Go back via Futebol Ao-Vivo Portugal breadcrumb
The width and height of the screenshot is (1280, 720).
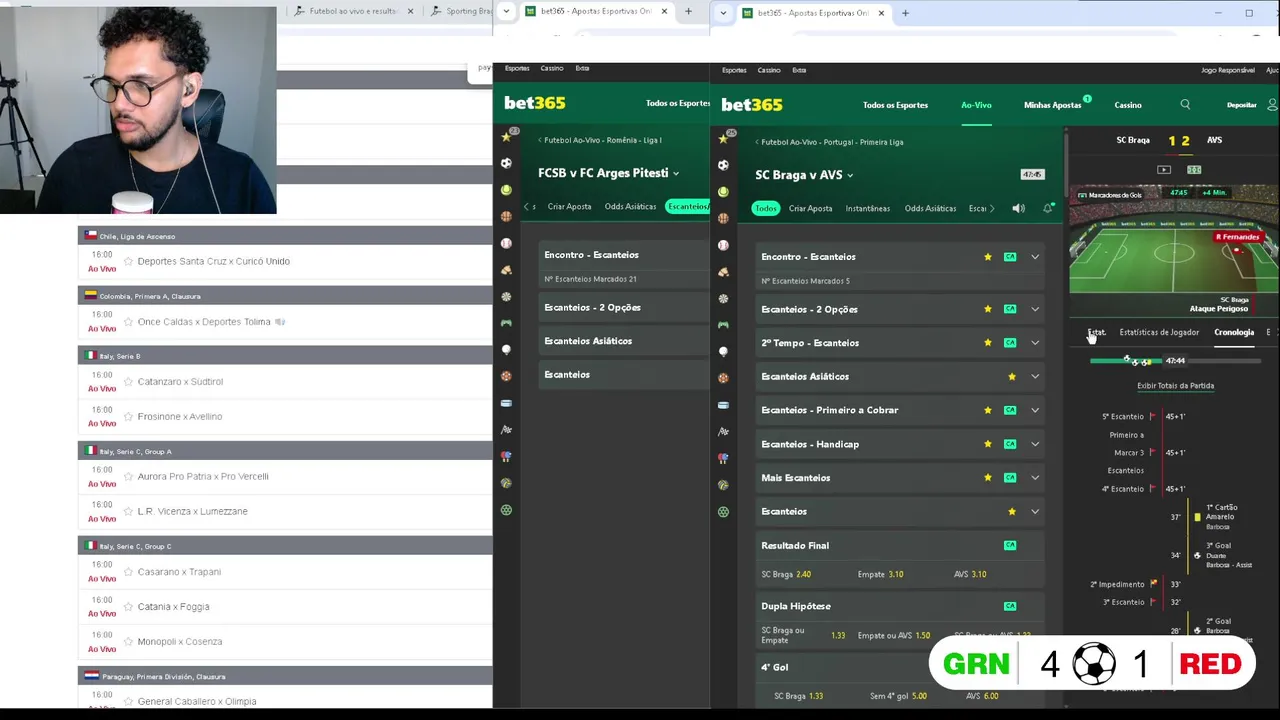pos(829,142)
